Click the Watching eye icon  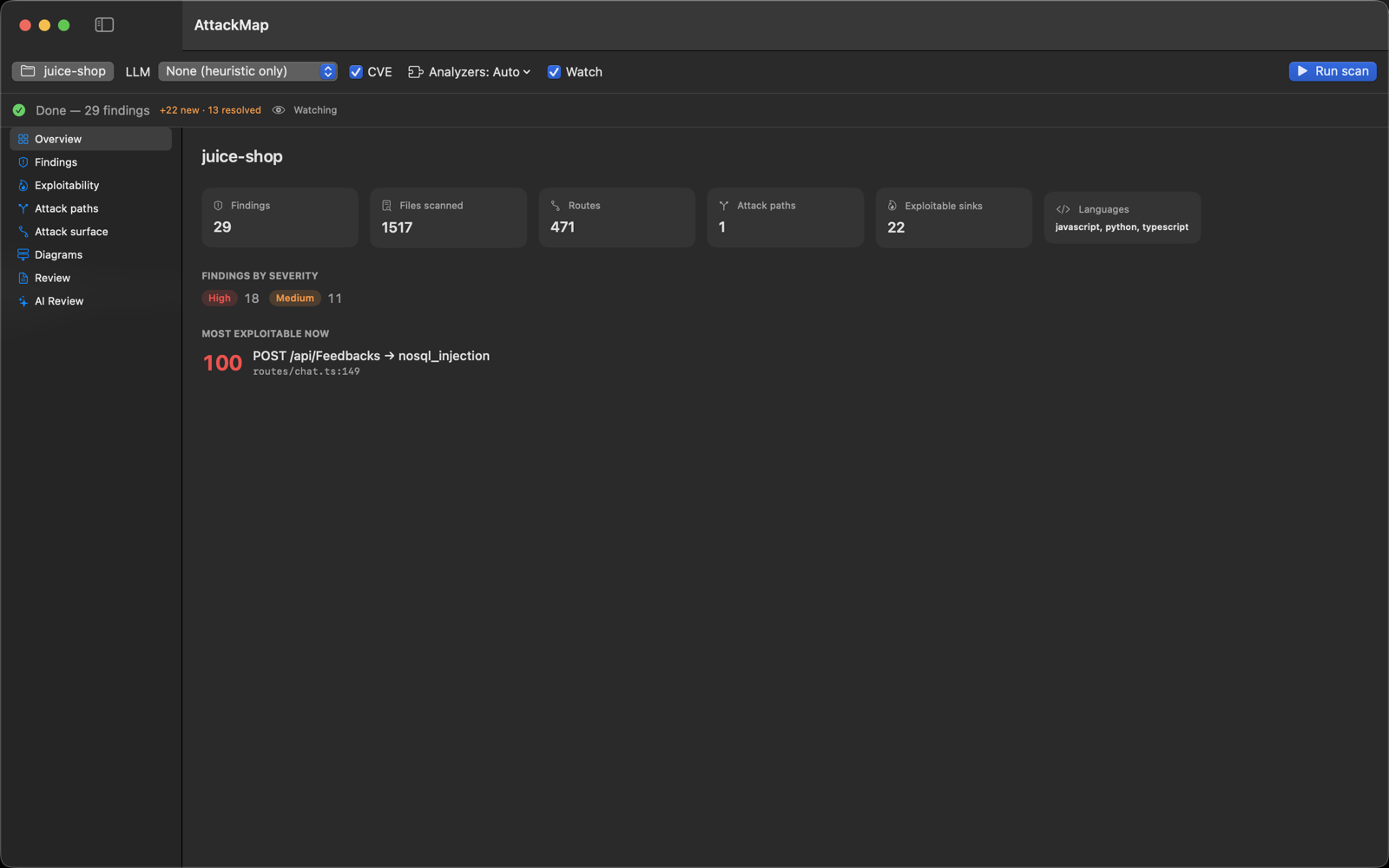pos(279,110)
